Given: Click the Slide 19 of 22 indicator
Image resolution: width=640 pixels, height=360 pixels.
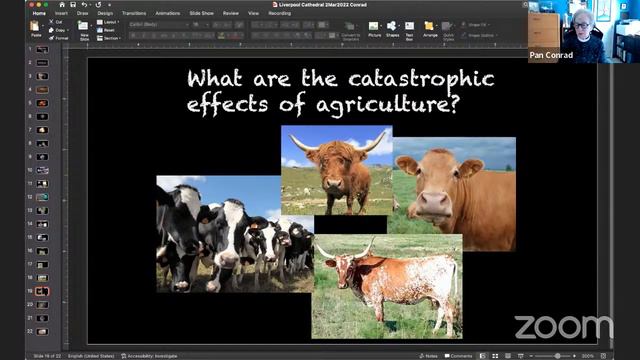Looking at the screenshot, I should pos(47,356).
